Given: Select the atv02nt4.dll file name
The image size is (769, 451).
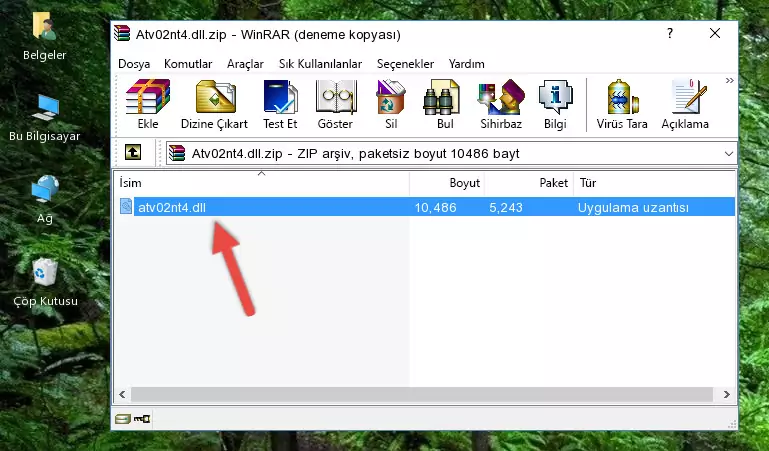Looking at the screenshot, I should click(x=172, y=207).
